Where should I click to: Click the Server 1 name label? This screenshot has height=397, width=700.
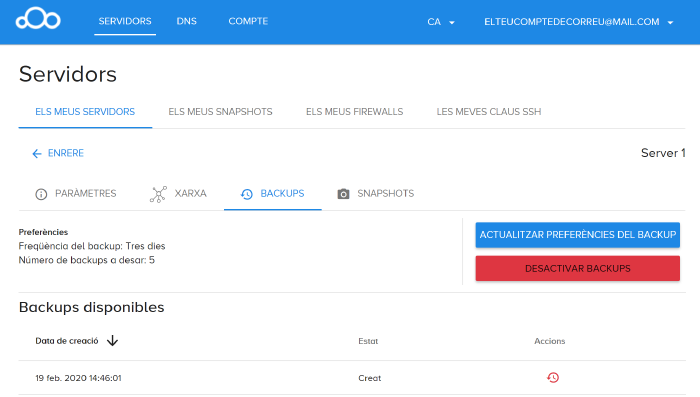click(x=663, y=153)
